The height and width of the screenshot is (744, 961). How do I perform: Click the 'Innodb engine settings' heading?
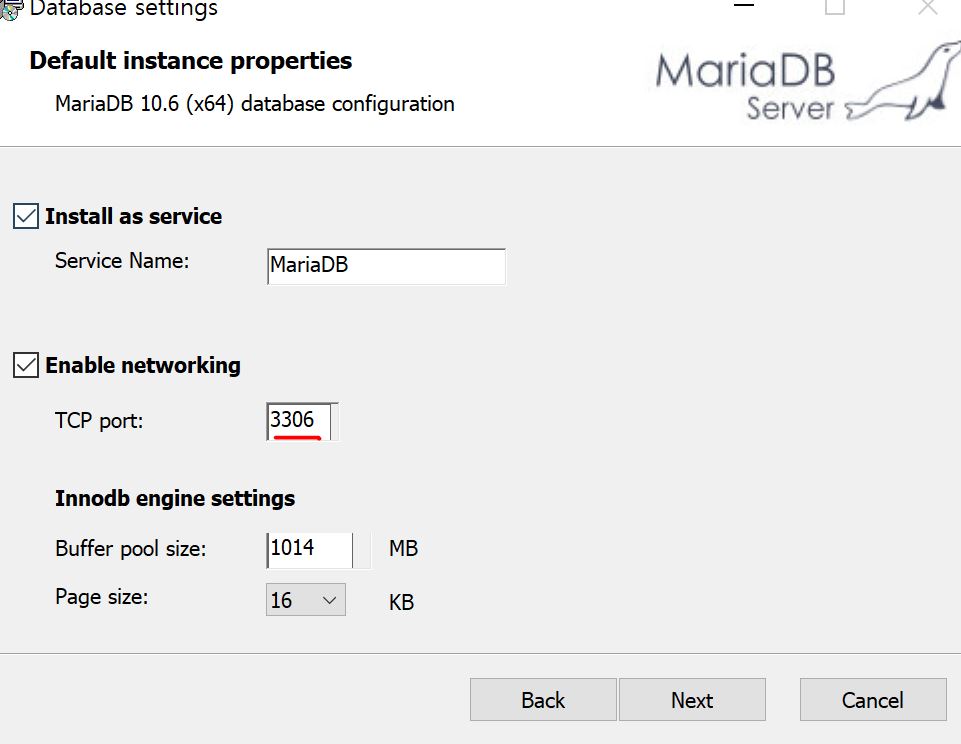point(175,498)
